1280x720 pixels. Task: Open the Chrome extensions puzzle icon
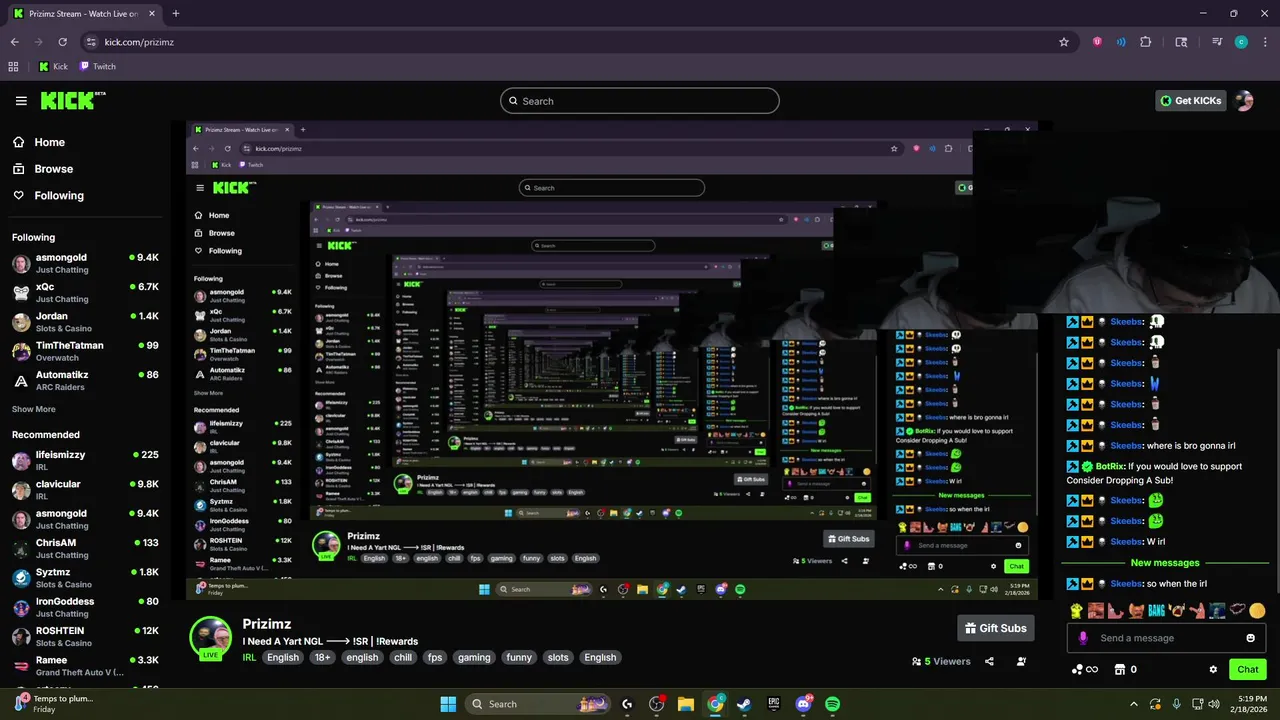[x=1146, y=42]
